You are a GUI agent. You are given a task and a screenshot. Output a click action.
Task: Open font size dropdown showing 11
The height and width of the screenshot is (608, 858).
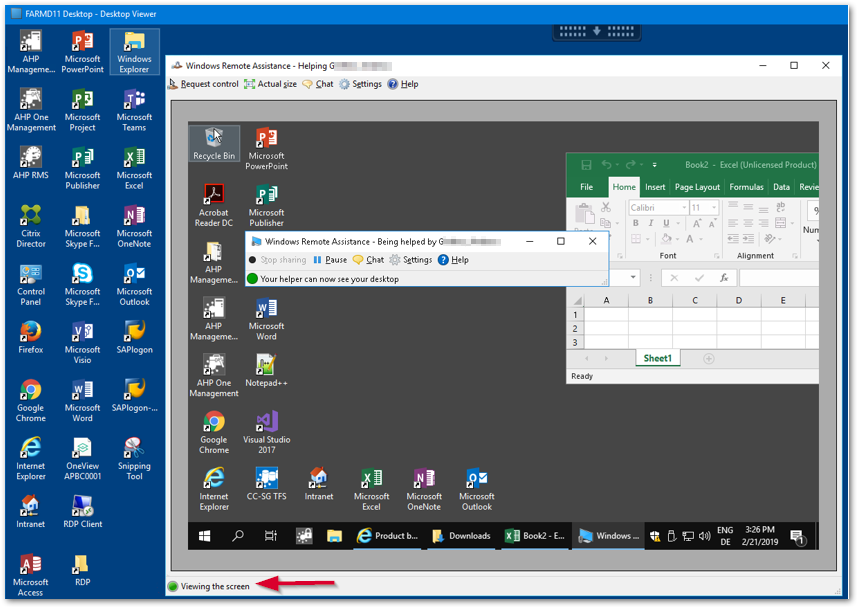714,208
